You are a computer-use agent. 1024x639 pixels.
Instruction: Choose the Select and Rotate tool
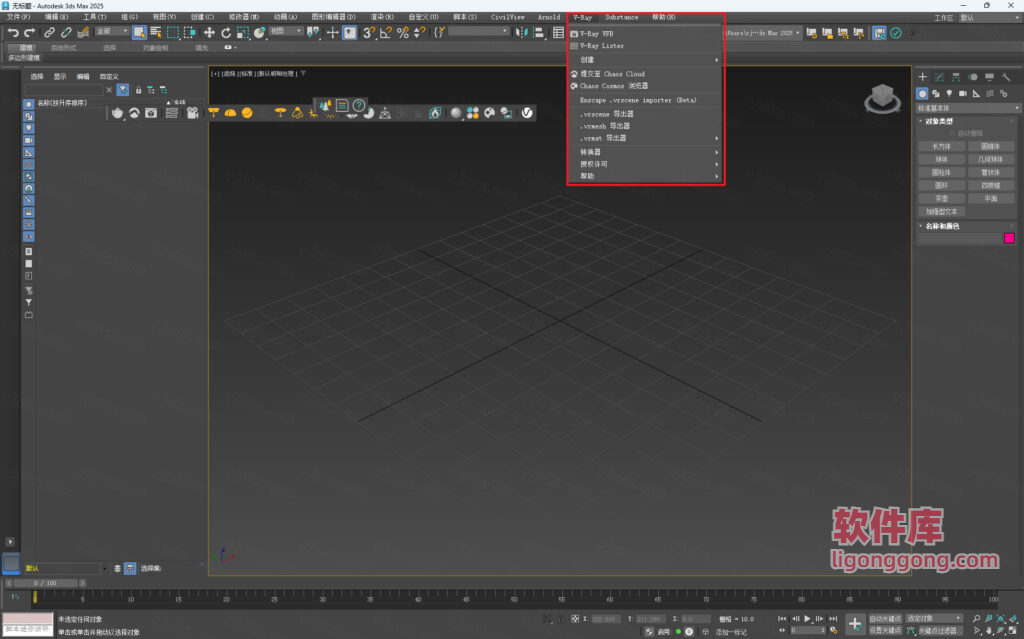coord(226,33)
